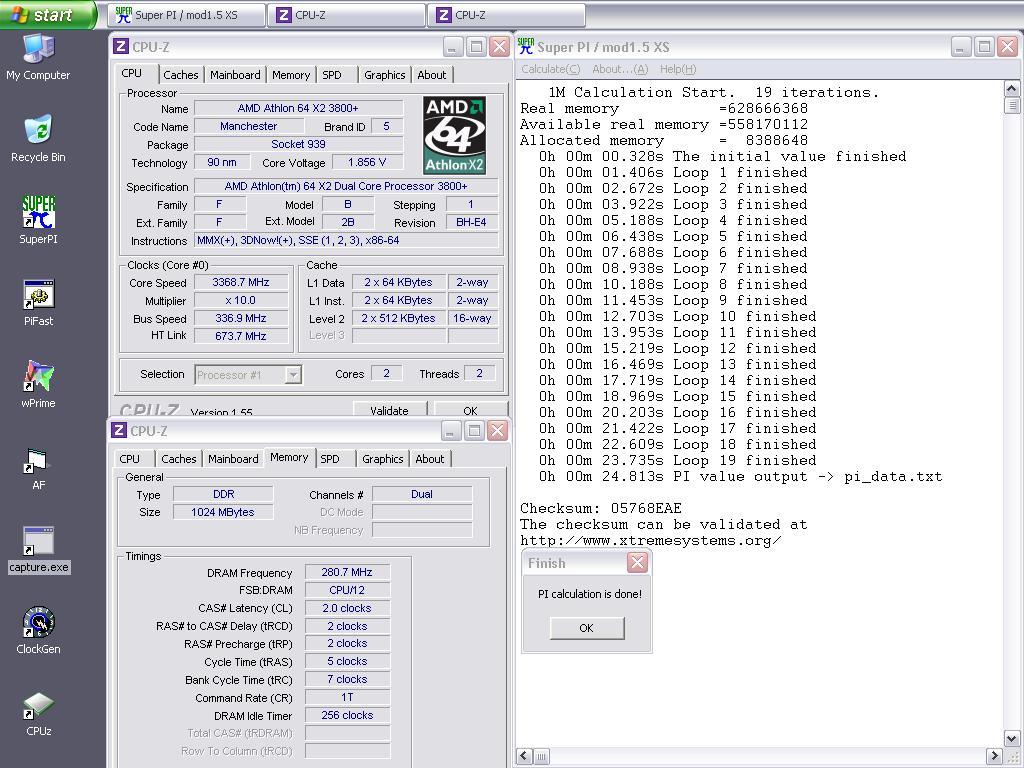Open Graphics tab in lower CPU-Z window
This screenshot has width=1024, height=768.
pyautogui.click(x=383, y=459)
